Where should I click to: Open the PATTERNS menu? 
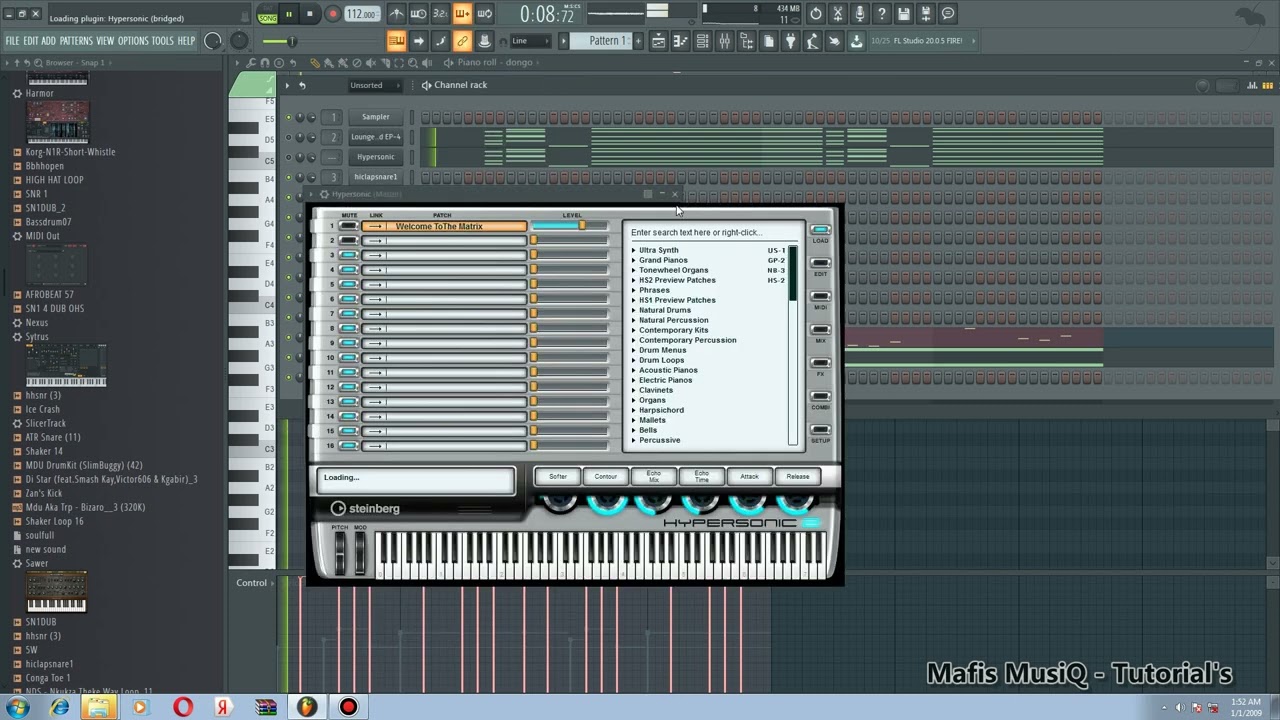[x=76, y=41]
